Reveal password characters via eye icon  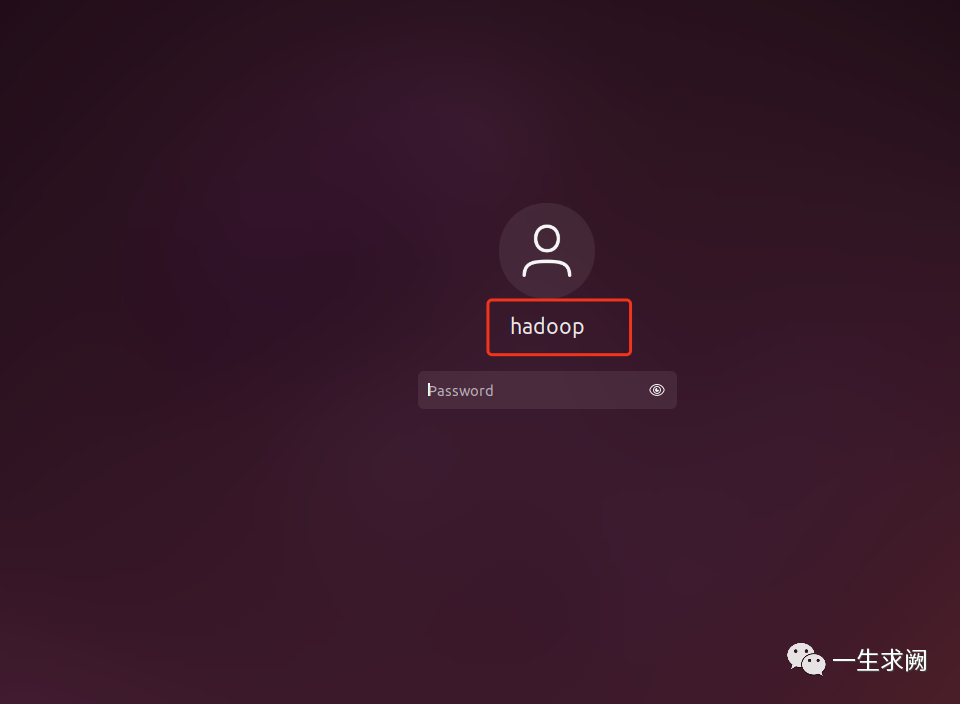pyautogui.click(x=656, y=390)
